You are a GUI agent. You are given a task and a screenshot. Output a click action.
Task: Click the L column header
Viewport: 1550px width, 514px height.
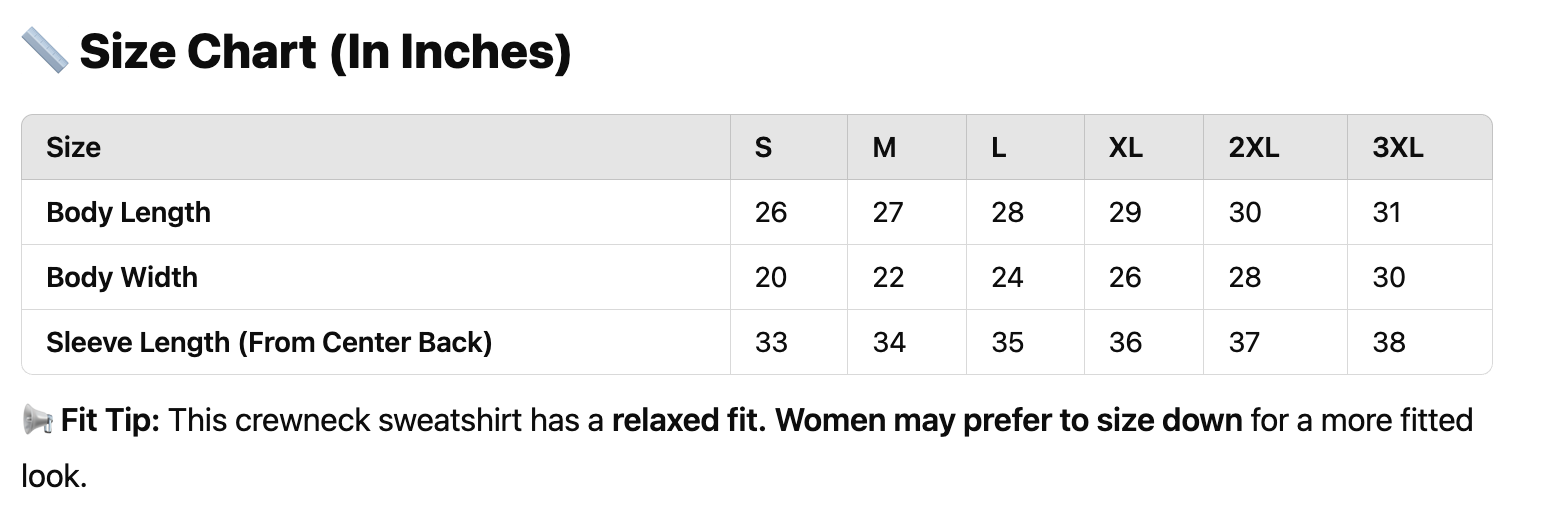999,148
